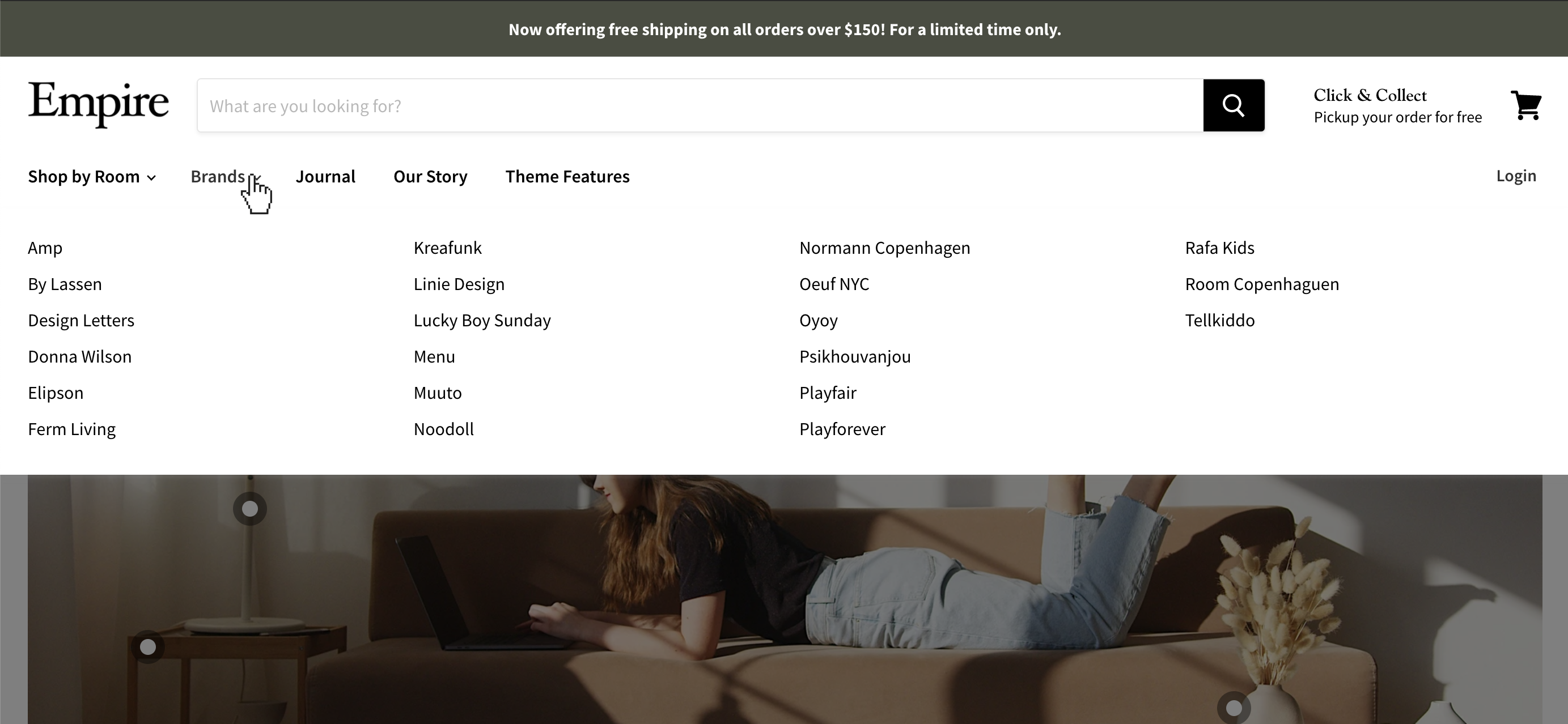Open the shopping cart icon
Viewport: 1568px width, 724px height.
click(x=1527, y=105)
